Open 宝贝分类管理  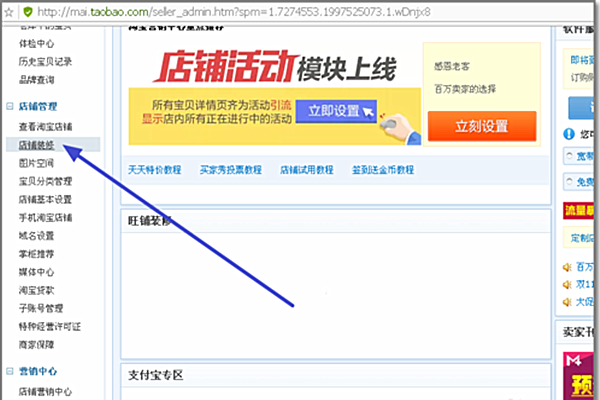click(x=45, y=181)
